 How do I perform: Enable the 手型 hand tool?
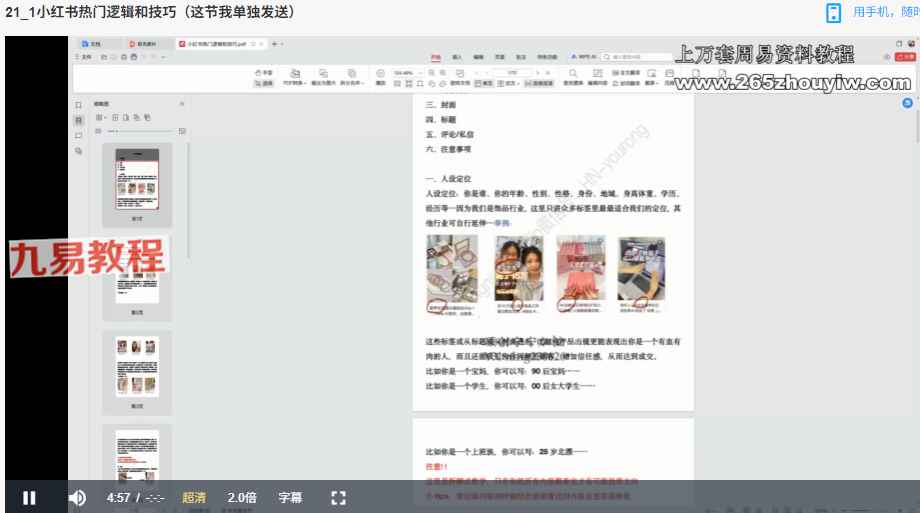coord(264,73)
